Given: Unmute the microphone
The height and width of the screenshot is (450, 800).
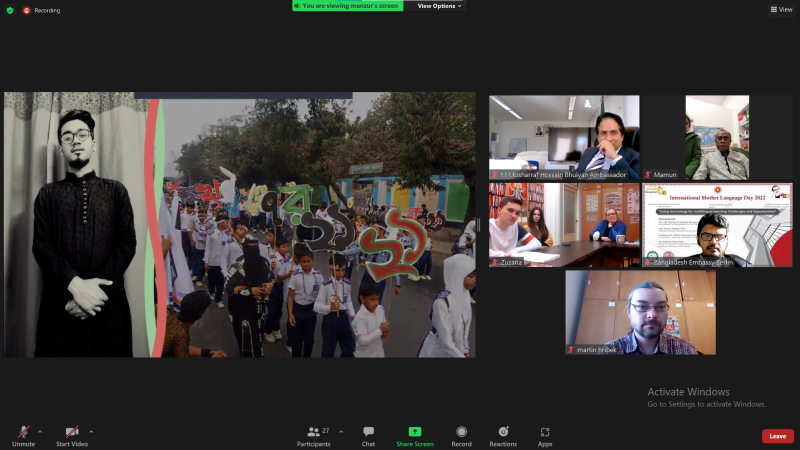Looking at the screenshot, I should coord(23,434).
